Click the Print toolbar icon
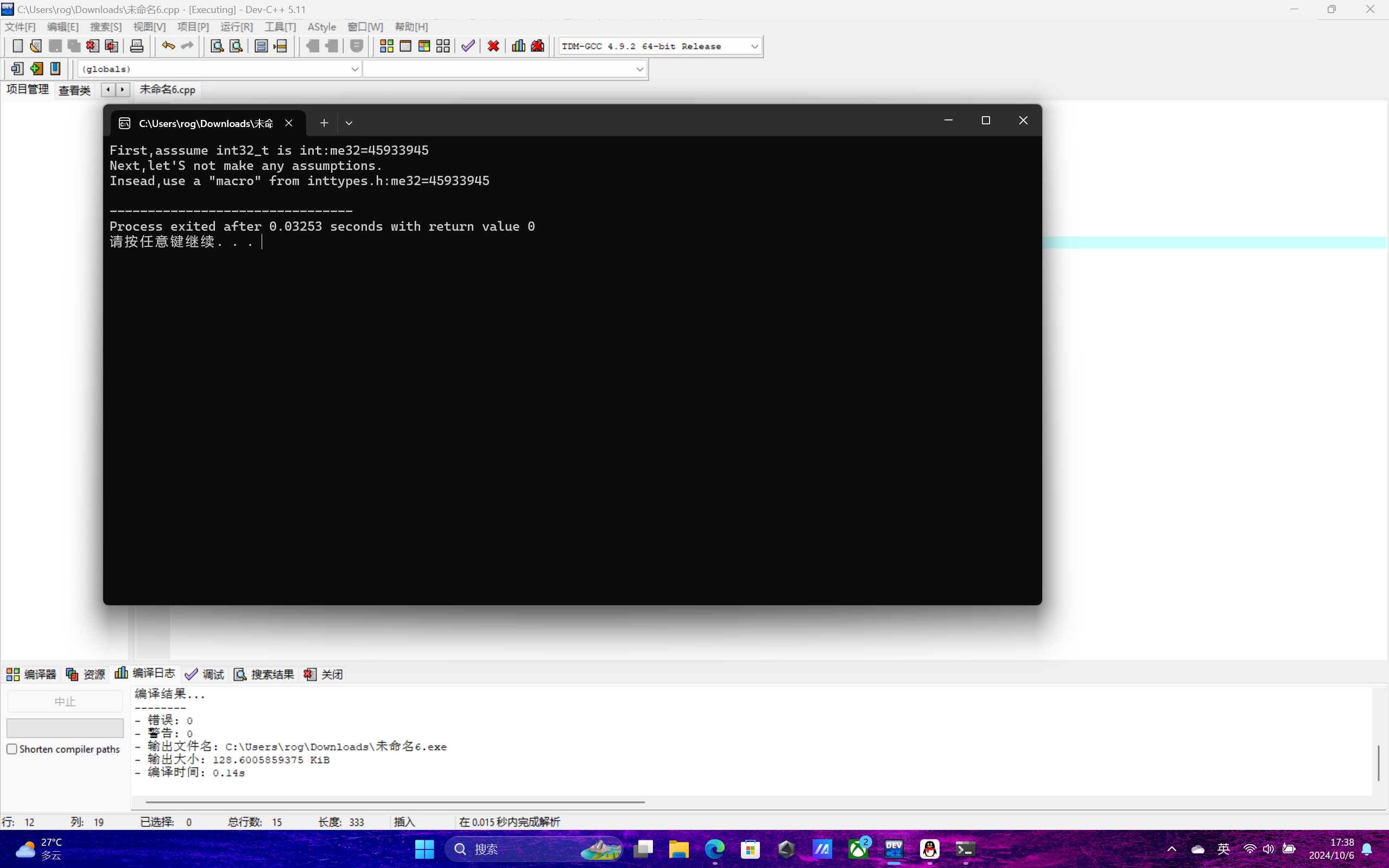 (137, 46)
